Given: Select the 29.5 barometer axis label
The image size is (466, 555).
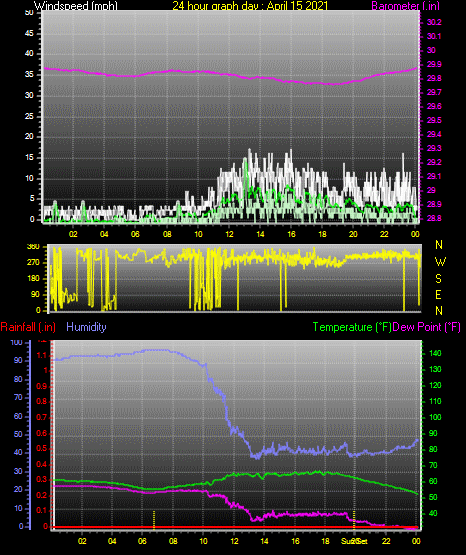Looking at the screenshot, I should tap(434, 120).
